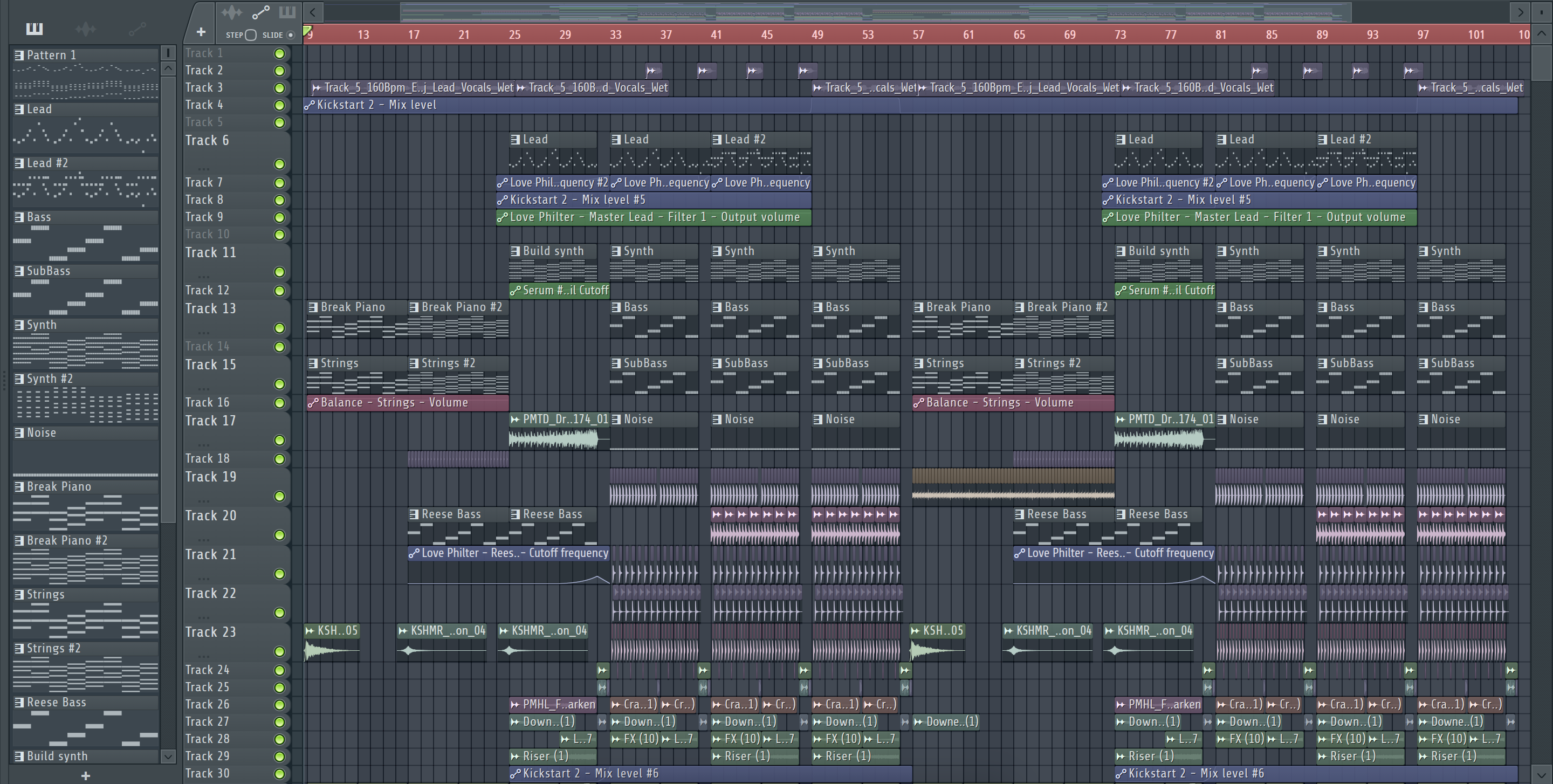Mute Track 13 using its green switch
Screen dimensions: 1553x784
280,328
